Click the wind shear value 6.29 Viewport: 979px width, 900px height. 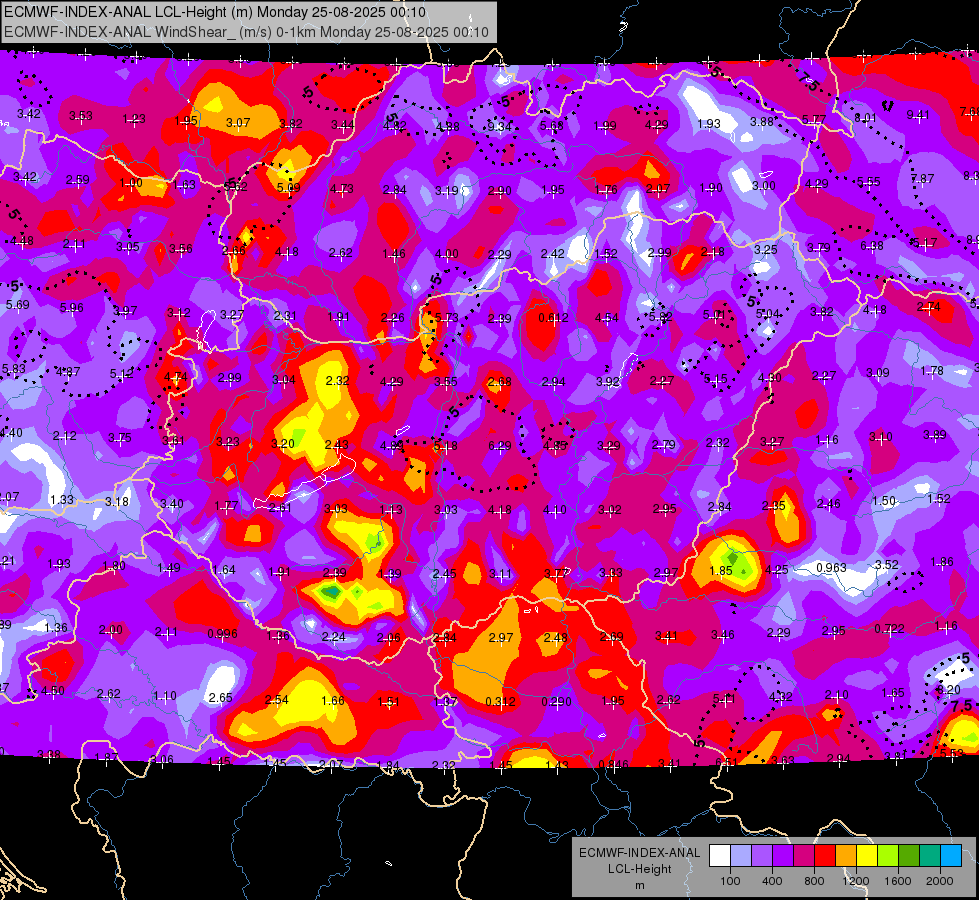point(499,445)
